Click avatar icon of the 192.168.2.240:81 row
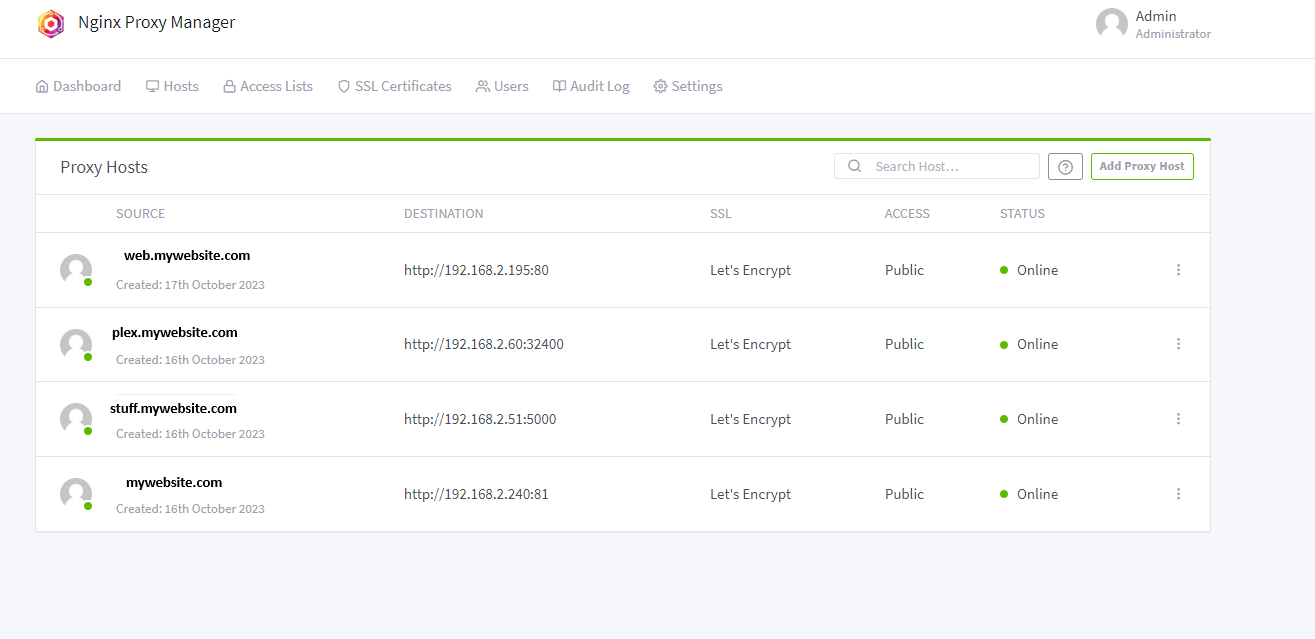The height and width of the screenshot is (639, 1315). 76,494
